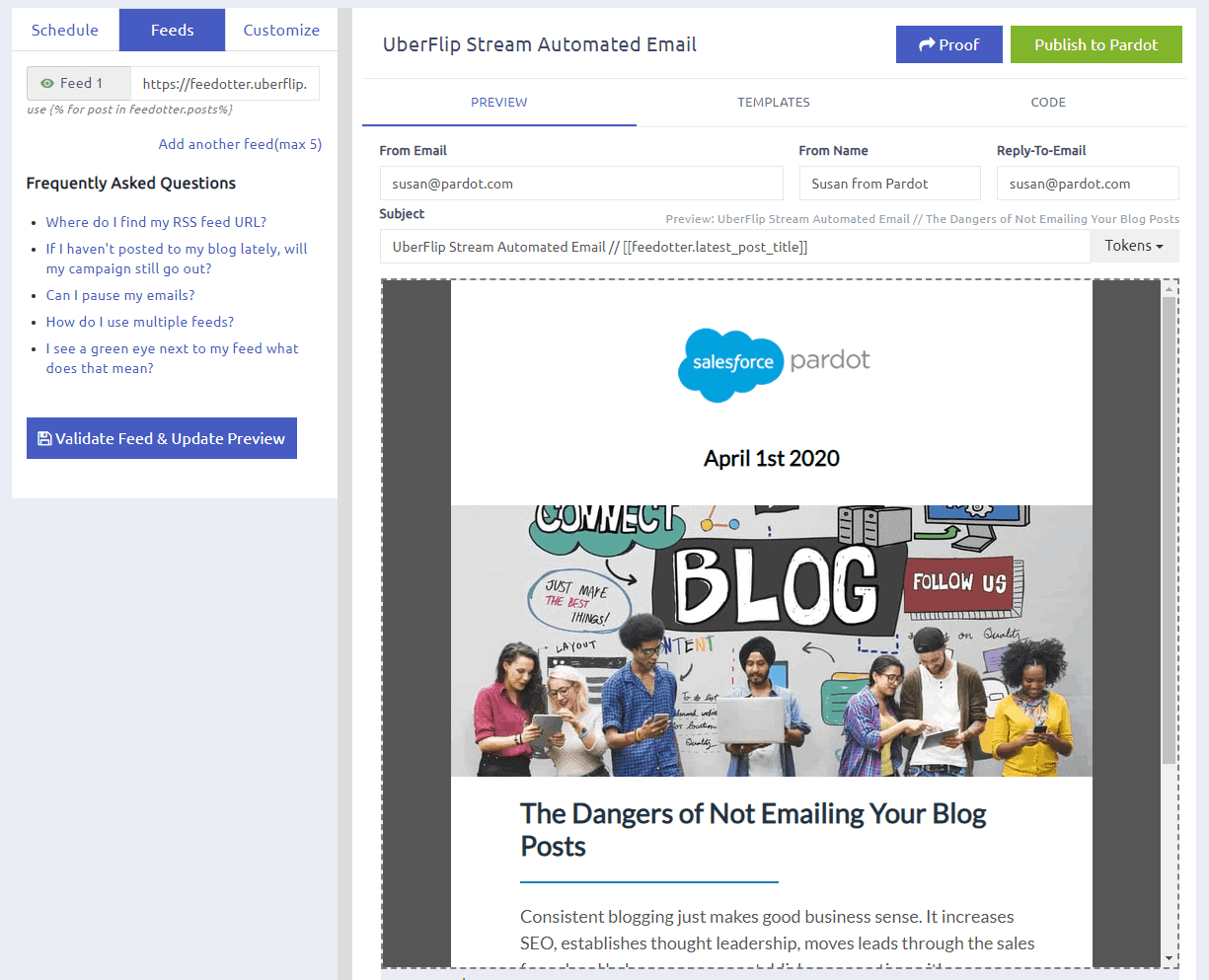
Task: Click the preview scrollbar up arrow
Action: click(1170, 288)
